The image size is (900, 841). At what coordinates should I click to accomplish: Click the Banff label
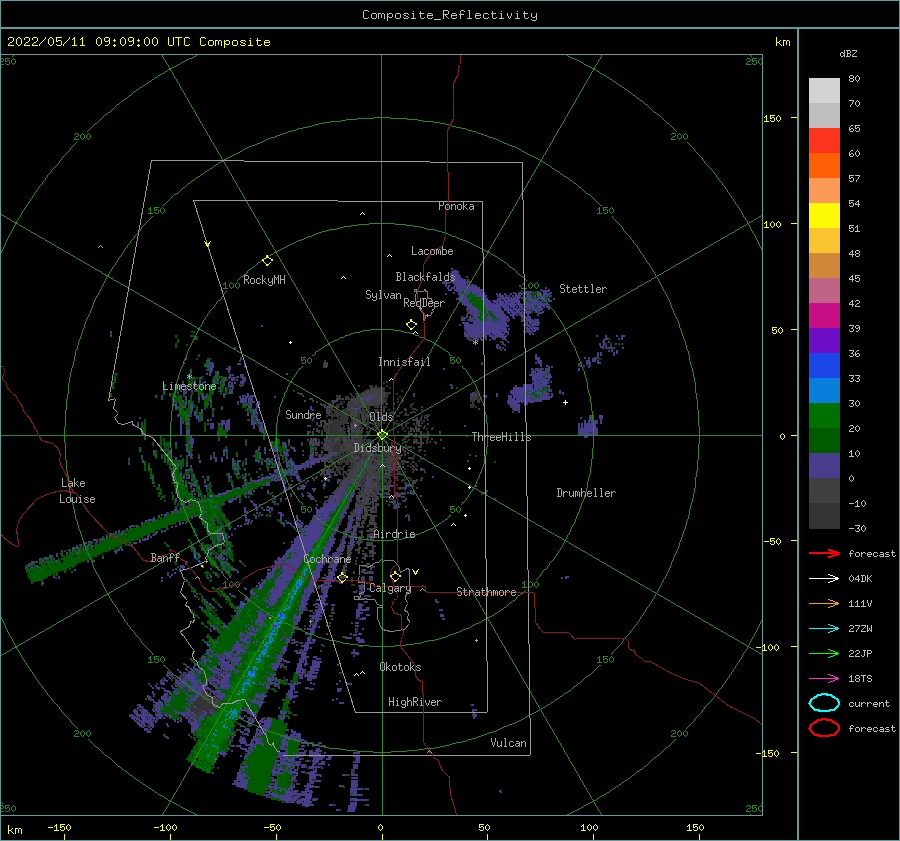165,557
